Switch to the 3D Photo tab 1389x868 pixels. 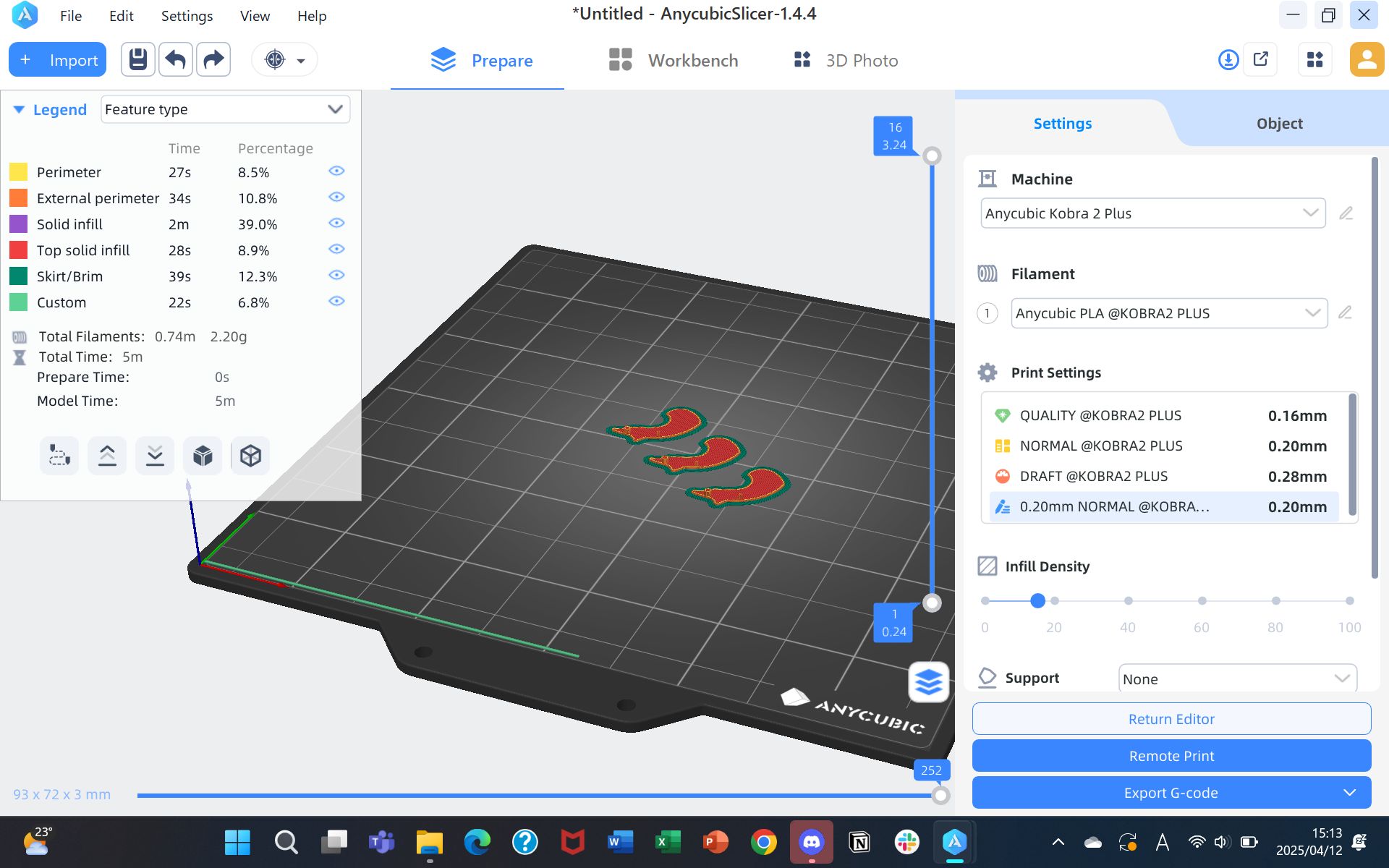[846, 61]
